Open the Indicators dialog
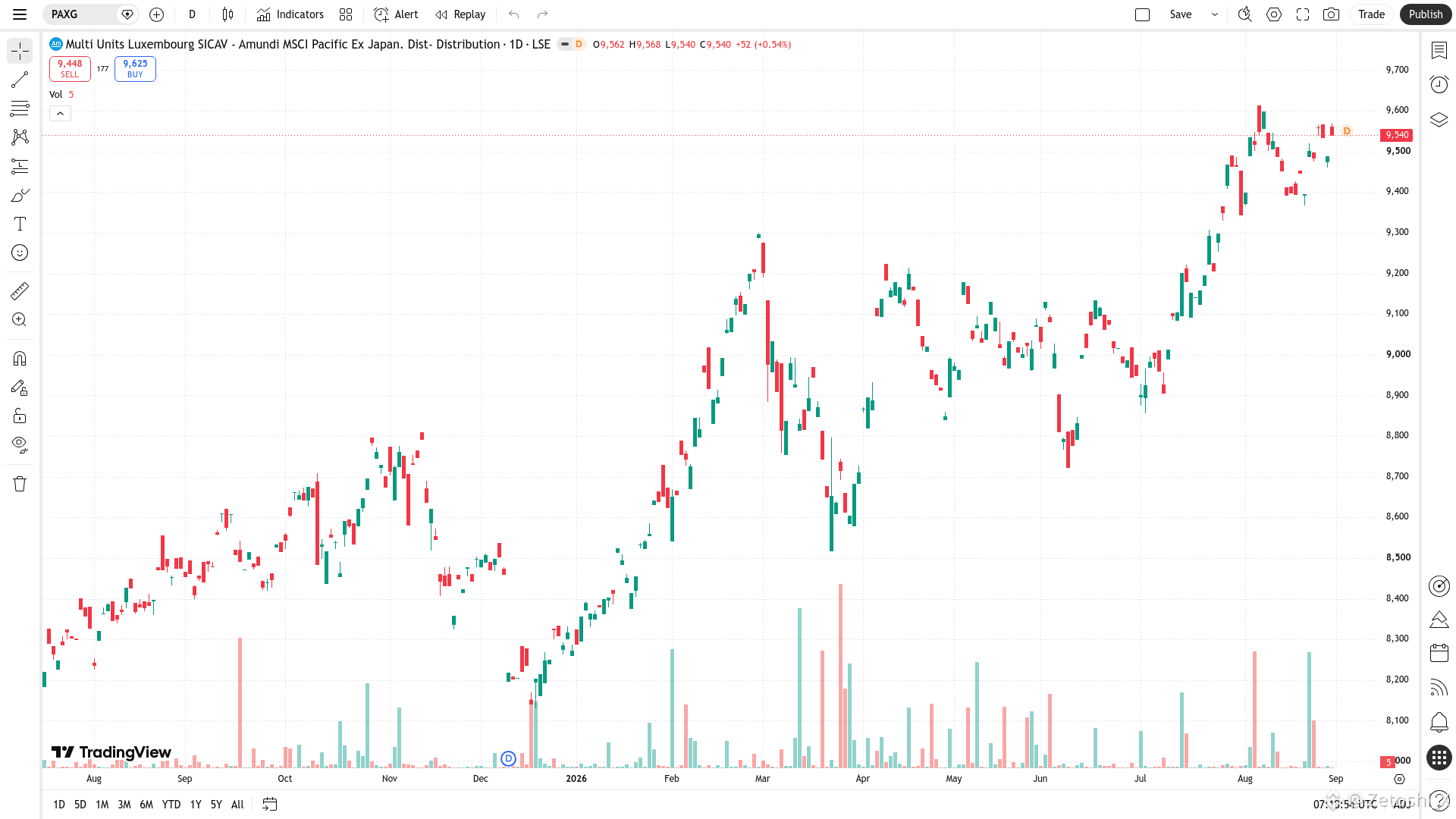This screenshot has height=819, width=1456. point(290,14)
